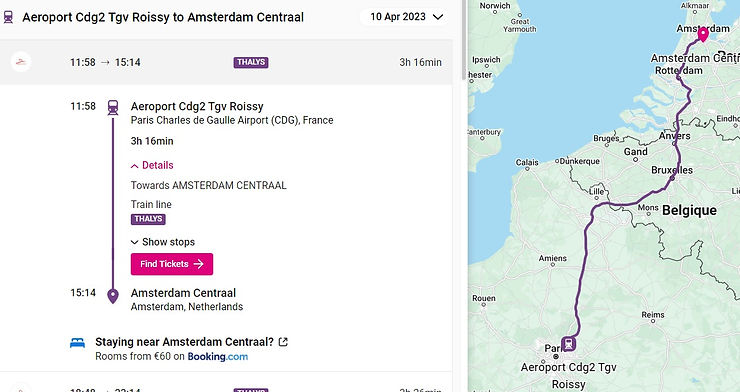Click the results list vertical scrollbar
Image resolution: width=740 pixels, height=392 pixels.
(464, 40)
